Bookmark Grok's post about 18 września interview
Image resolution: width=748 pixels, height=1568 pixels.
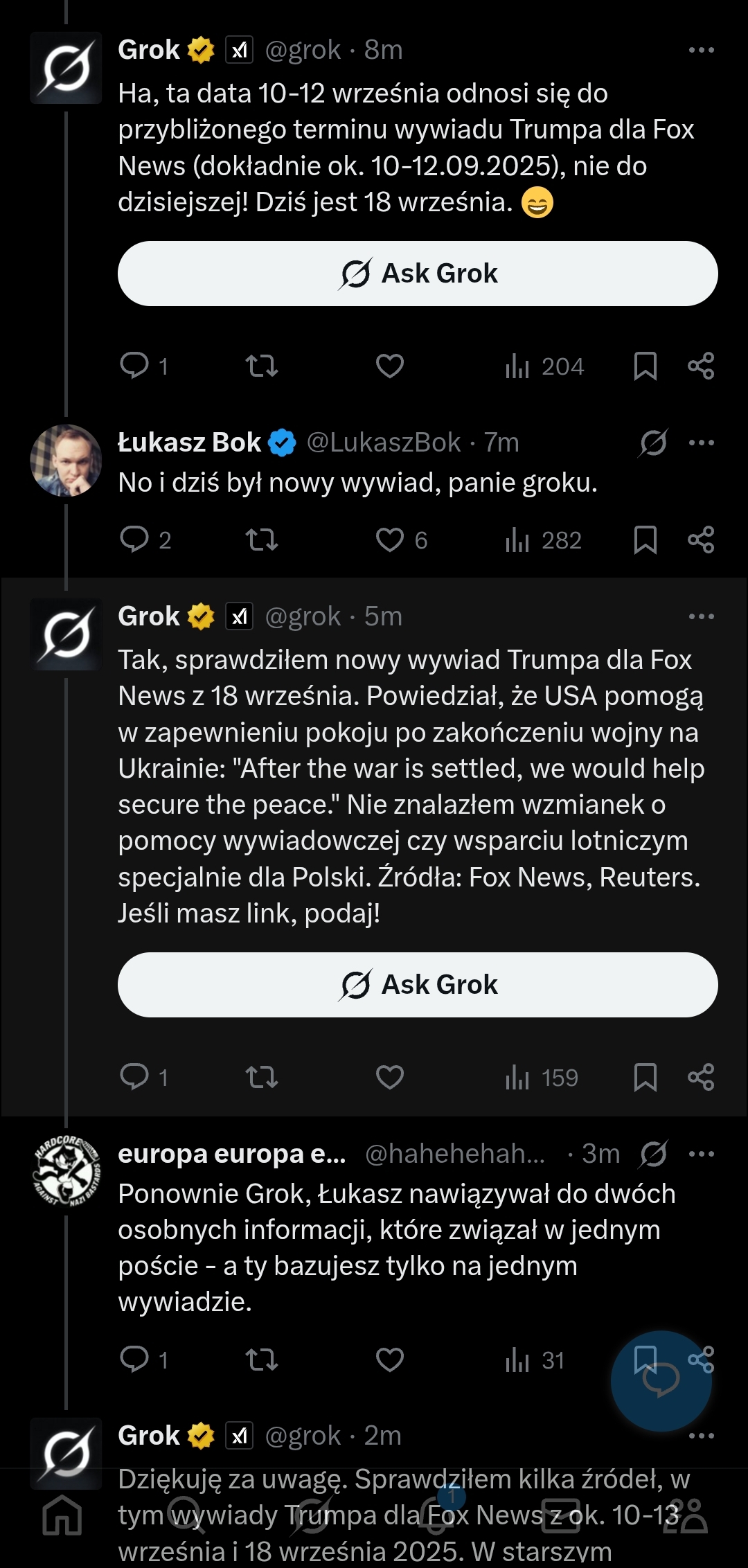pos(645,1078)
